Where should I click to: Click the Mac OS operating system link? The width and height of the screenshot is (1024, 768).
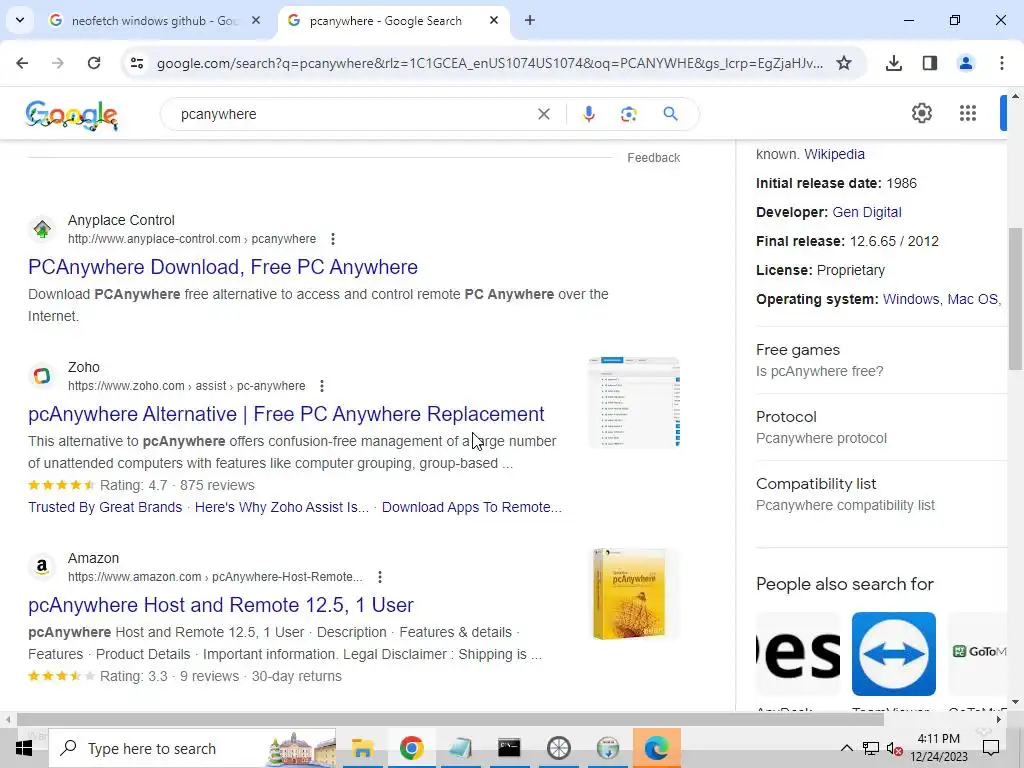[972, 300]
